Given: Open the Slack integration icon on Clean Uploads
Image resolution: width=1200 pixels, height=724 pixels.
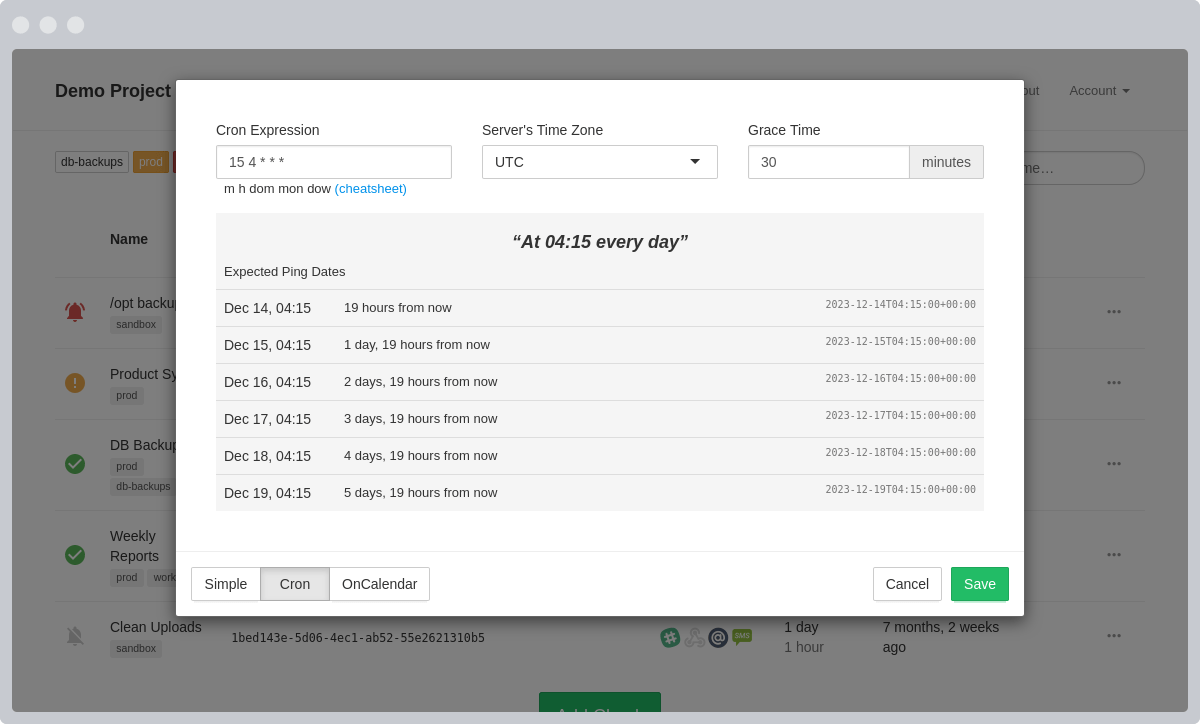Looking at the screenshot, I should pyautogui.click(x=670, y=637).
